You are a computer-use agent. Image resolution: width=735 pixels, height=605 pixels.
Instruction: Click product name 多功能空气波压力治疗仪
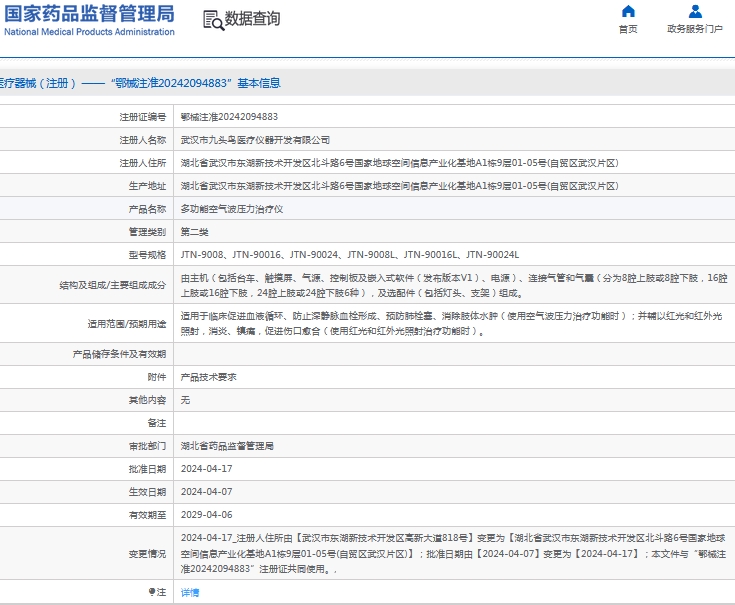pyautogui.click(x=232, y=209)
